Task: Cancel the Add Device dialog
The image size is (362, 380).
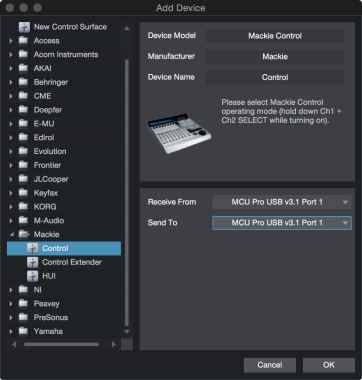Action: pyautogui.click(x=270, y=365)
